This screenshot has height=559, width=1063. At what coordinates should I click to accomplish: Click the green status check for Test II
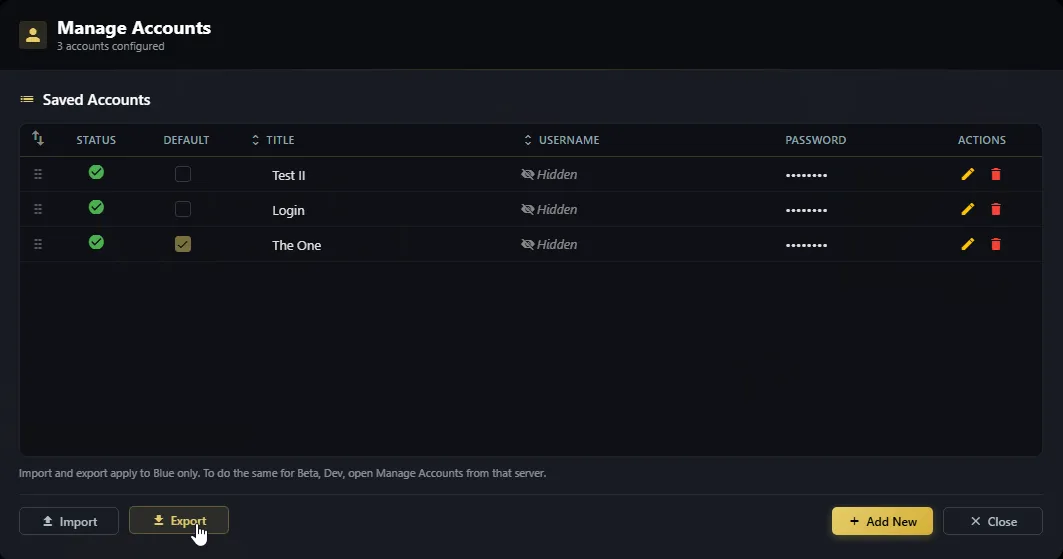96,172
